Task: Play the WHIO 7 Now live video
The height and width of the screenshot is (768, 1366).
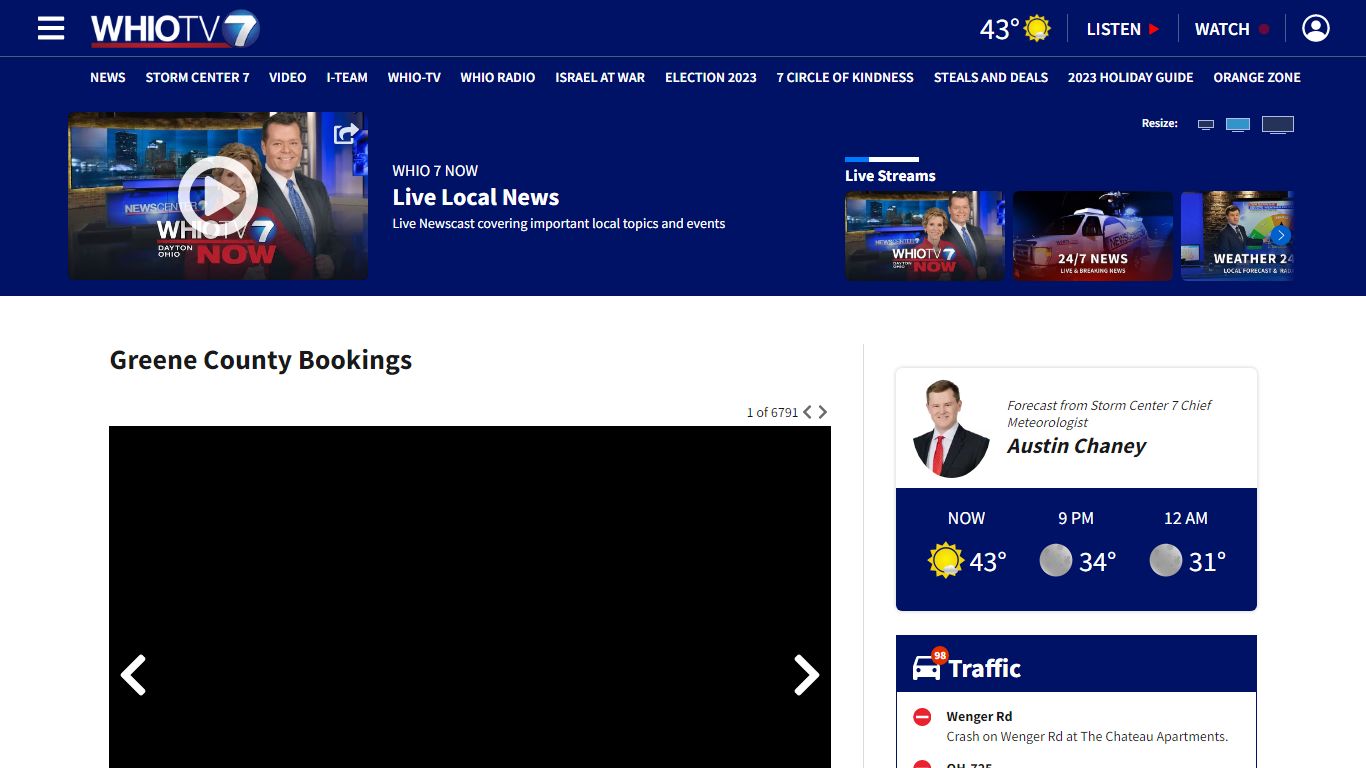Action: [x=217, y=196]
